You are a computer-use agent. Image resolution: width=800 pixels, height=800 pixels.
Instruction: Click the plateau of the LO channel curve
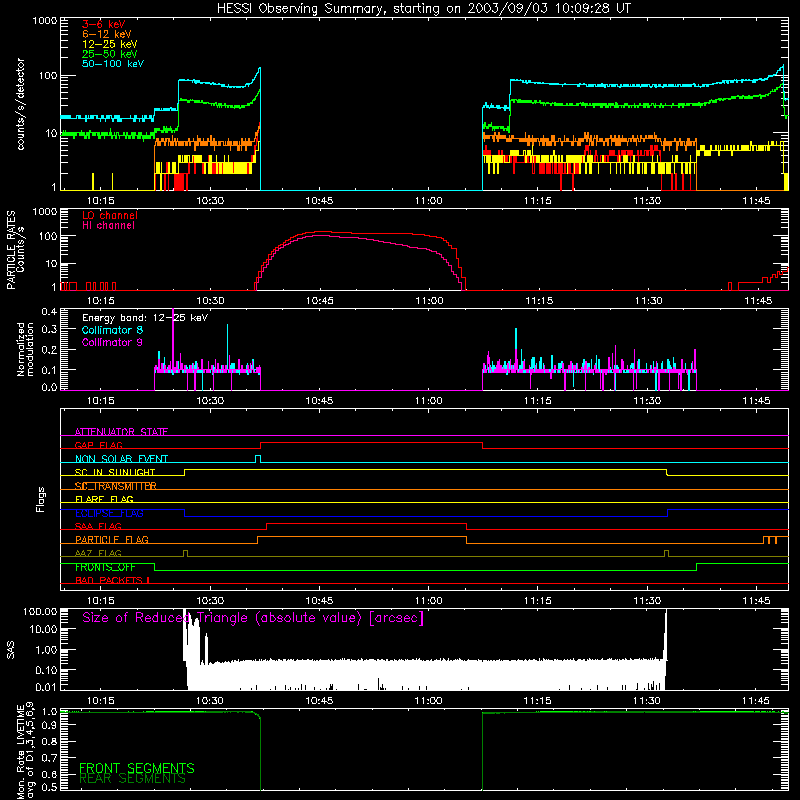point(378,233)
